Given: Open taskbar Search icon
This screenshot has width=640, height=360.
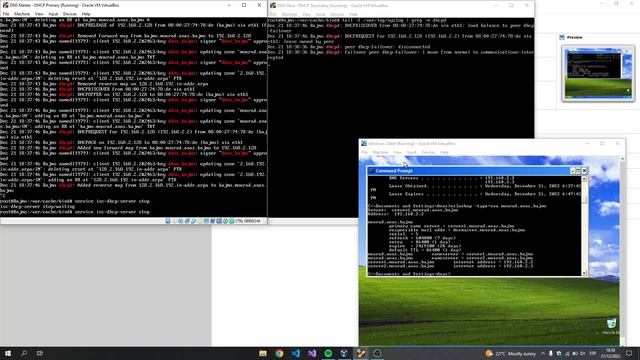Looking at the screenshot, I should [x=24, y=353].
